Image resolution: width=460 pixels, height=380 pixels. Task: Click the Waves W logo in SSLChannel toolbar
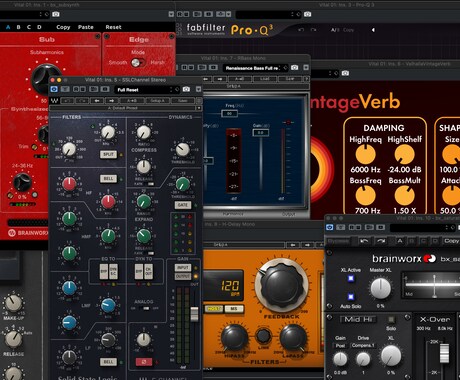(54, 100)
